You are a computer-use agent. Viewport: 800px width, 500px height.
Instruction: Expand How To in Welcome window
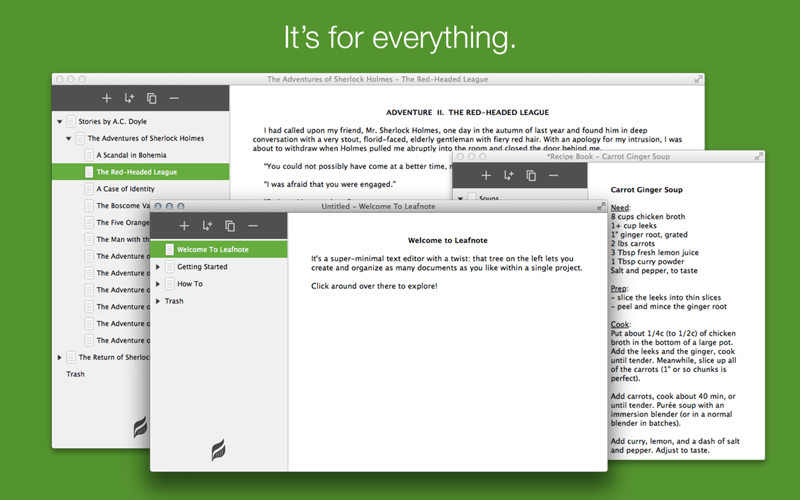click(158, 284)
